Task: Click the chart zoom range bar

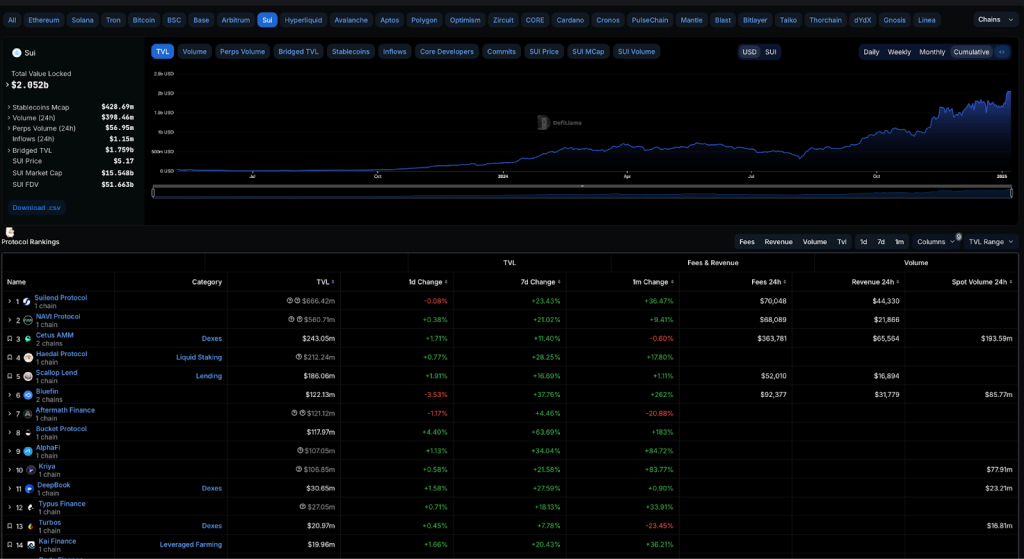Action: 583,192
